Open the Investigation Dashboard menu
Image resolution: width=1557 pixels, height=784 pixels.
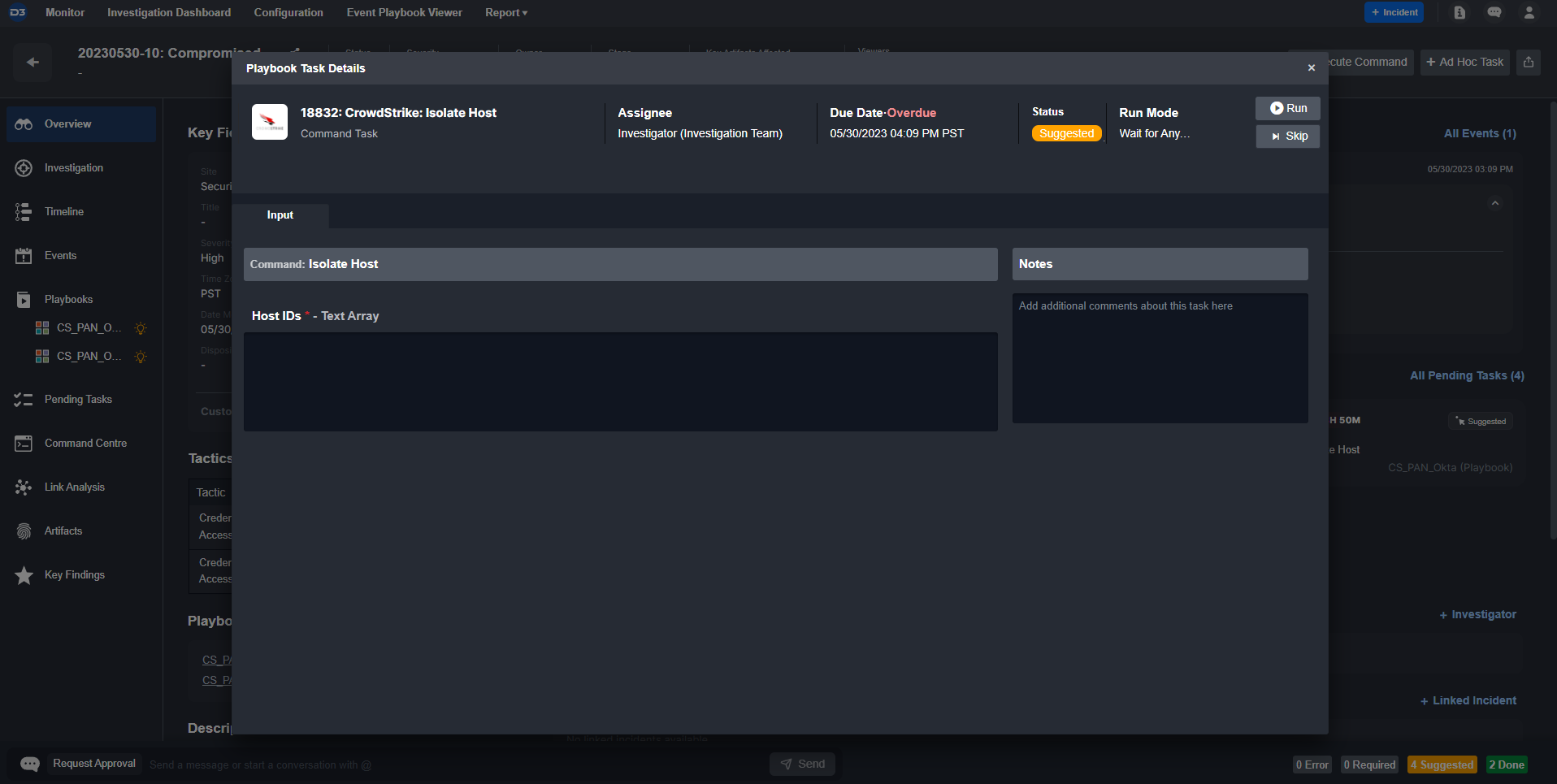[169, 13]
